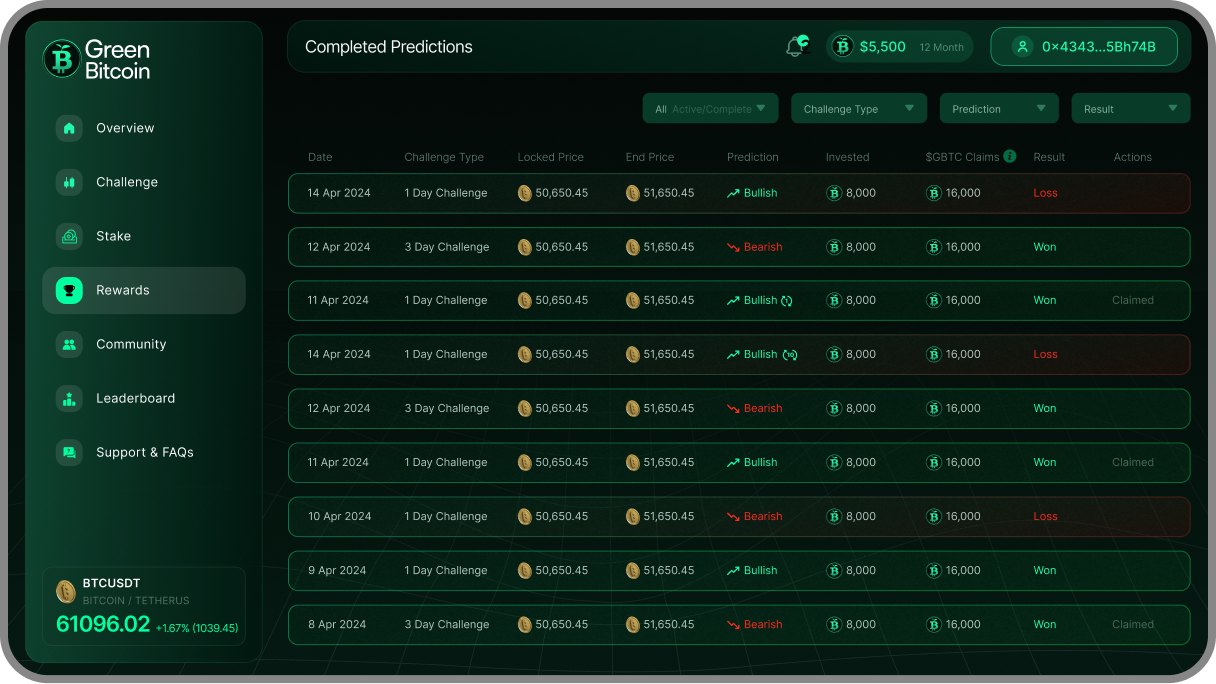
Task: Click the $5,500 12 Month staking badge
Action: pyautogui.click(x=899, y=46)
